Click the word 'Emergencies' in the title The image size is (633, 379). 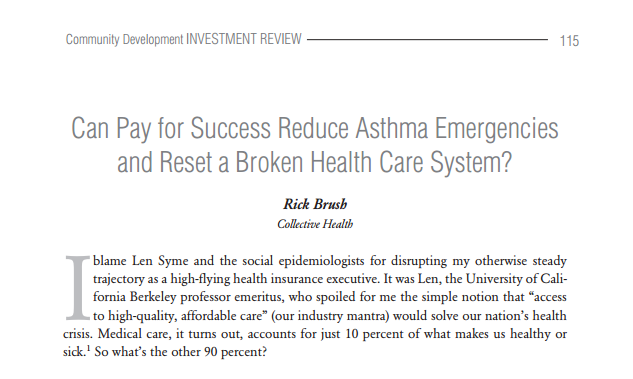click(x=497, y=128)
